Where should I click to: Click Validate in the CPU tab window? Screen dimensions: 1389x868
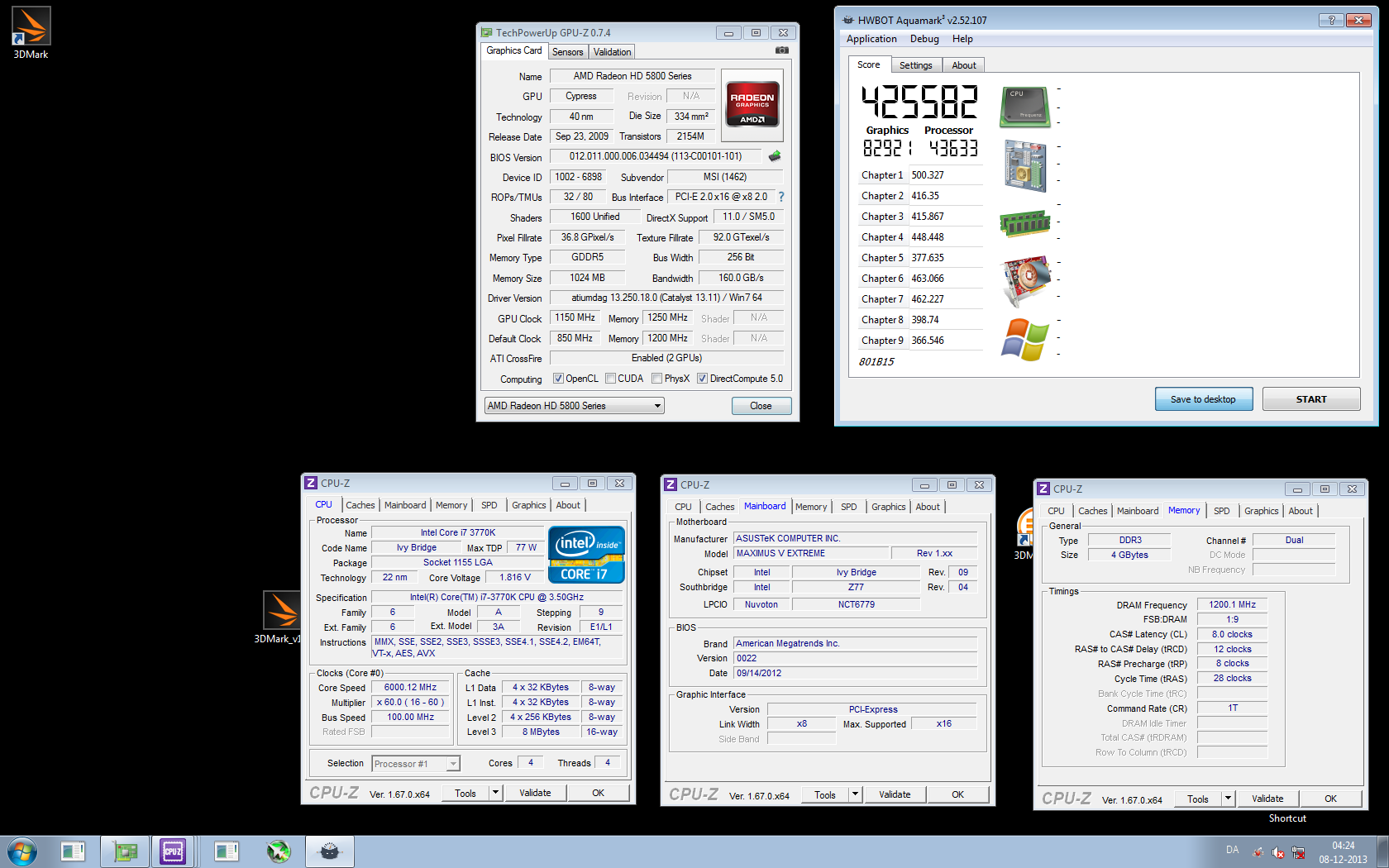pos(535,793)
